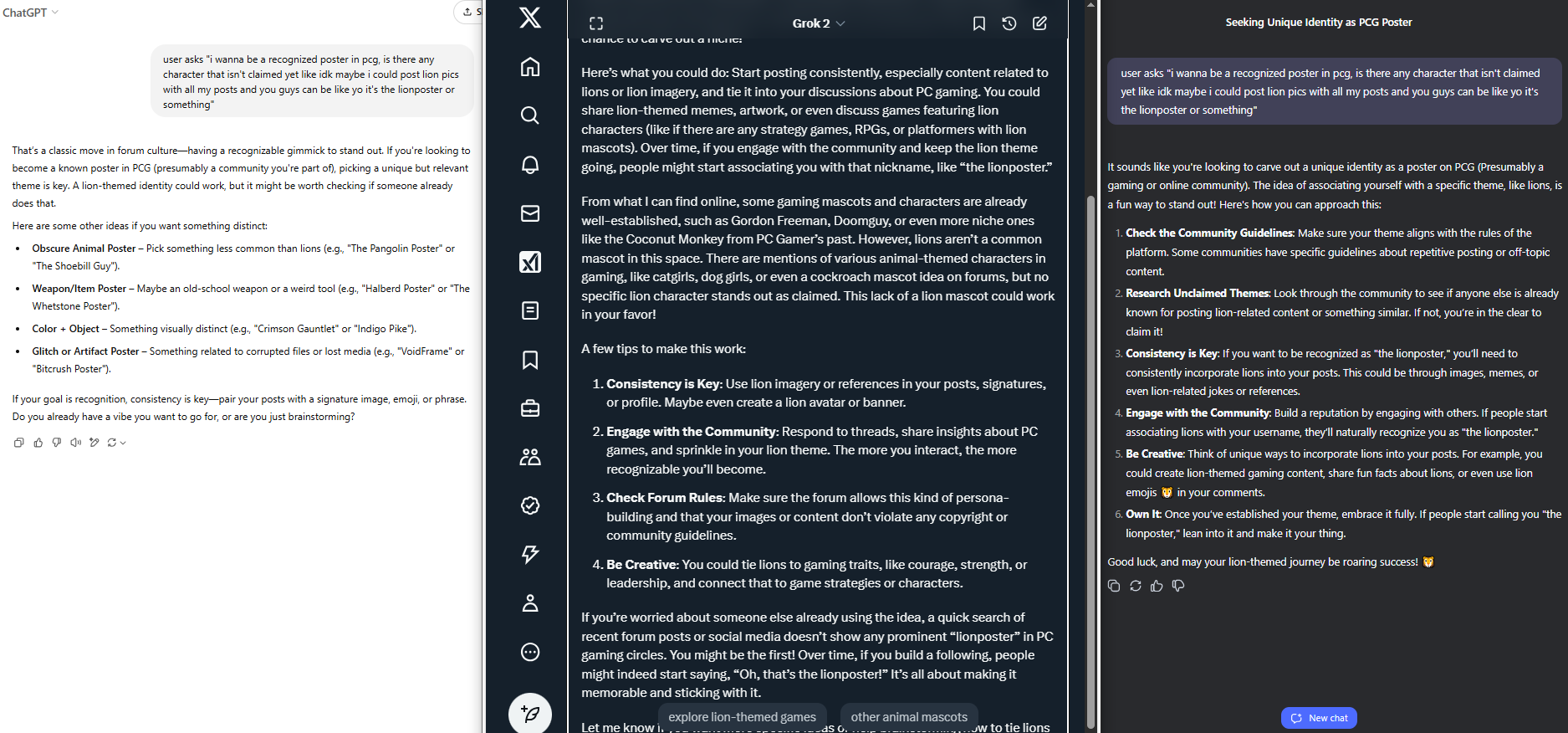Click 'Glitch or Artifact Poster' text
Screen dimensions: 1568x733
pyautogui.click(x=85, y=351)
